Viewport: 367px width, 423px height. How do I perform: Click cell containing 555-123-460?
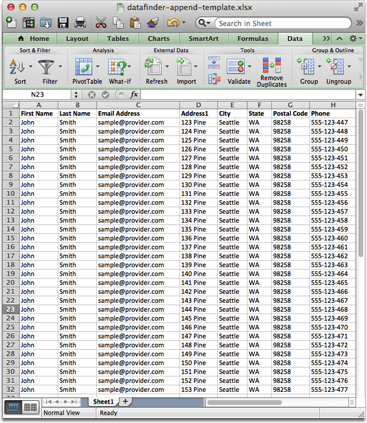tap(332, 238)
